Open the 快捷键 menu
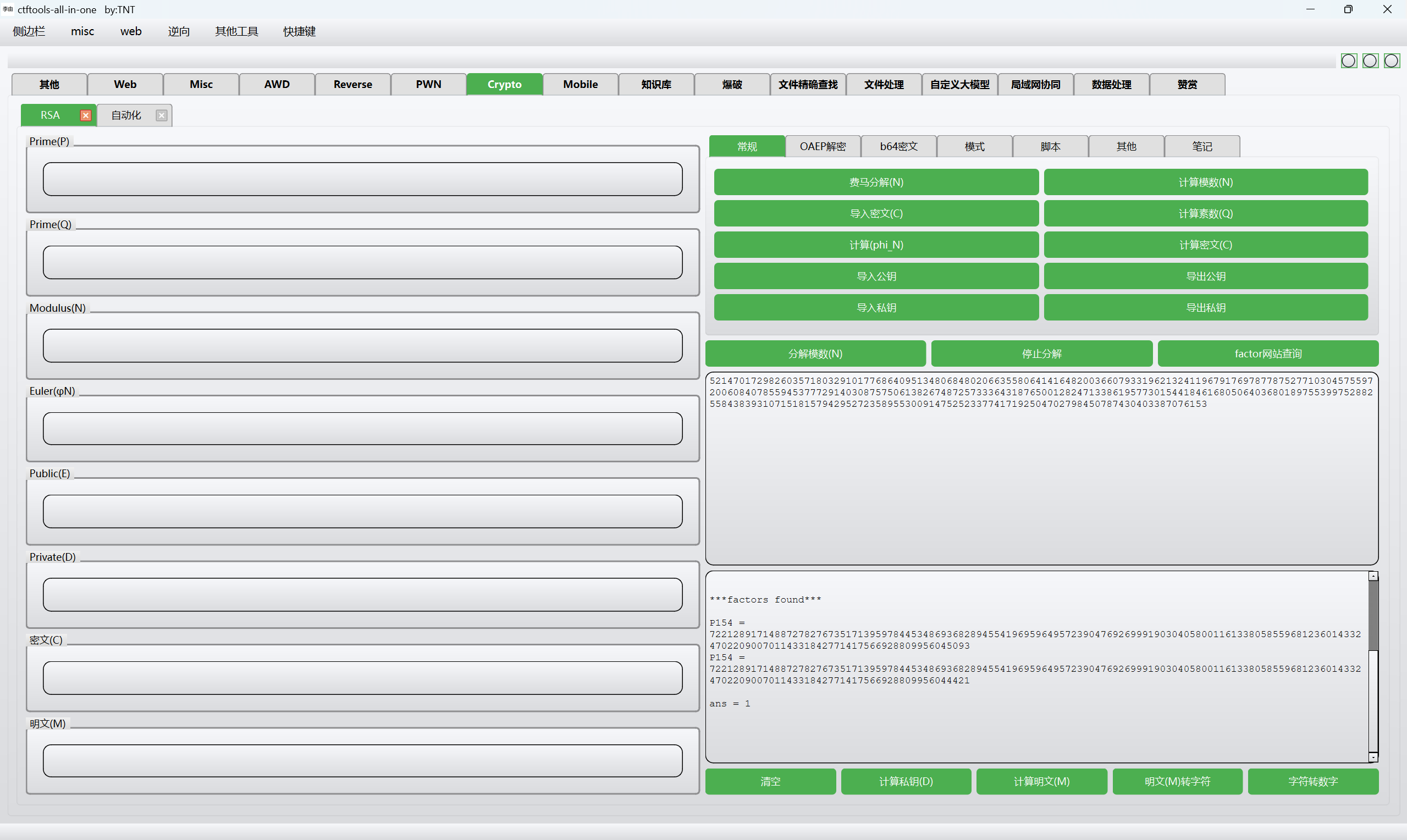Viewport: 1407px width, 840px height. tap(300, 31)
